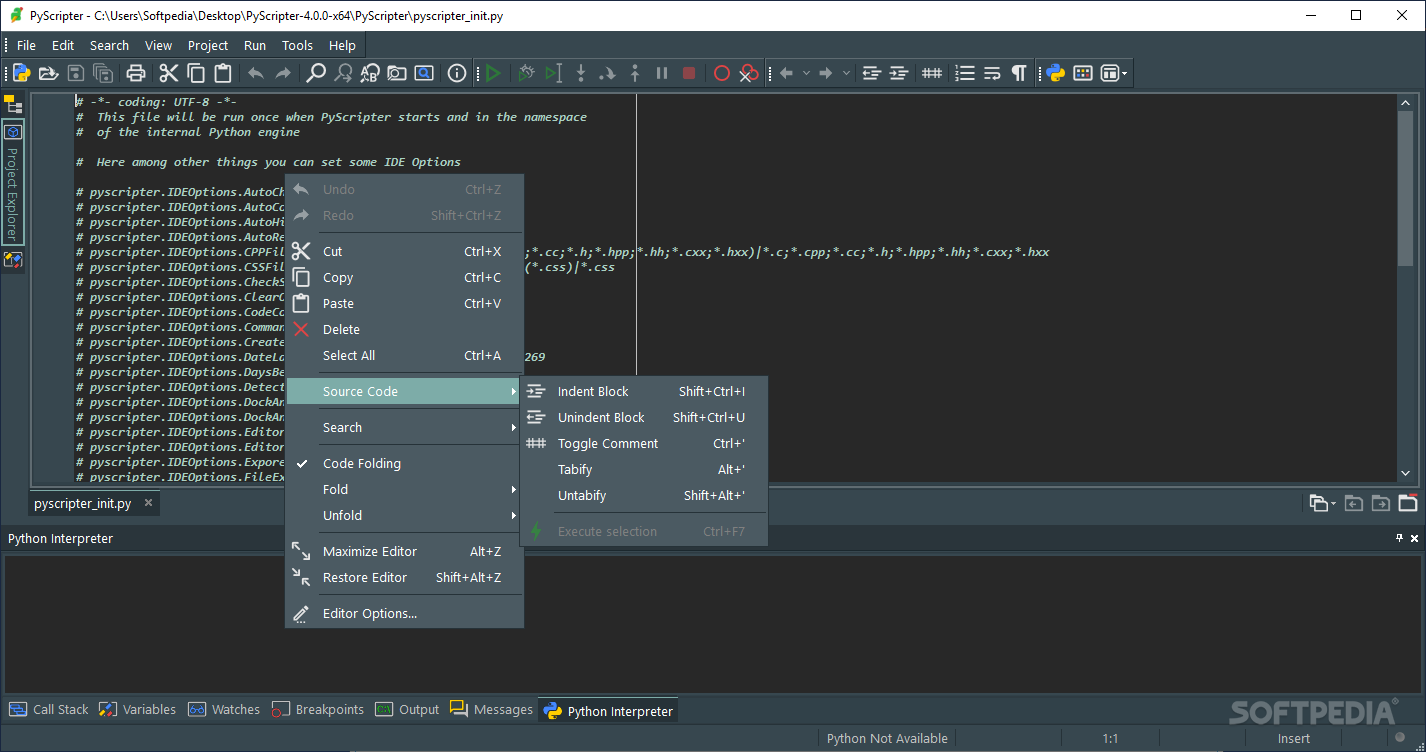Image resolution: width=1426 pixels, height=752 pixels.
Task: Expand the Unfold submenu
Action: (x=404, y=515)
